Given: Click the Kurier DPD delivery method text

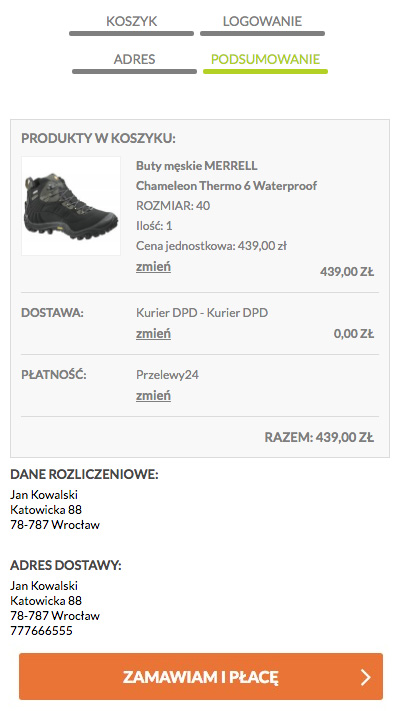Looking at the screenshot, I should (202, 313).
